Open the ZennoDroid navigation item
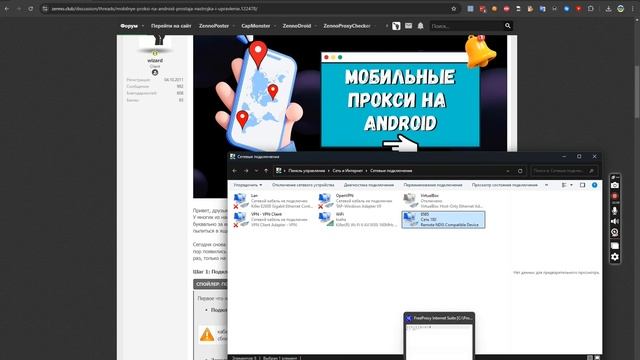 click(297, 26)
